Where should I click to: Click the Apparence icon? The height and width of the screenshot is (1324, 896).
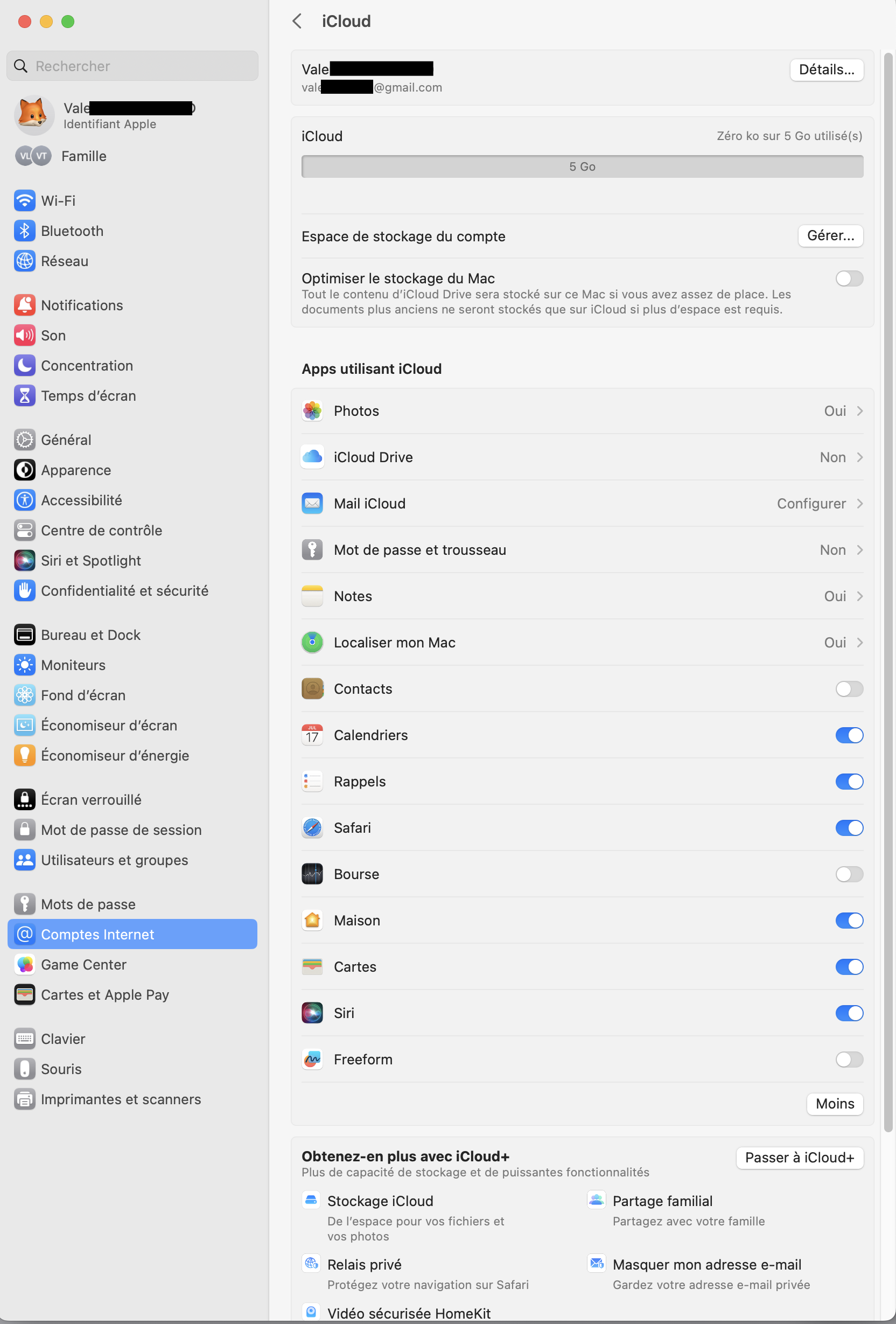24,470
